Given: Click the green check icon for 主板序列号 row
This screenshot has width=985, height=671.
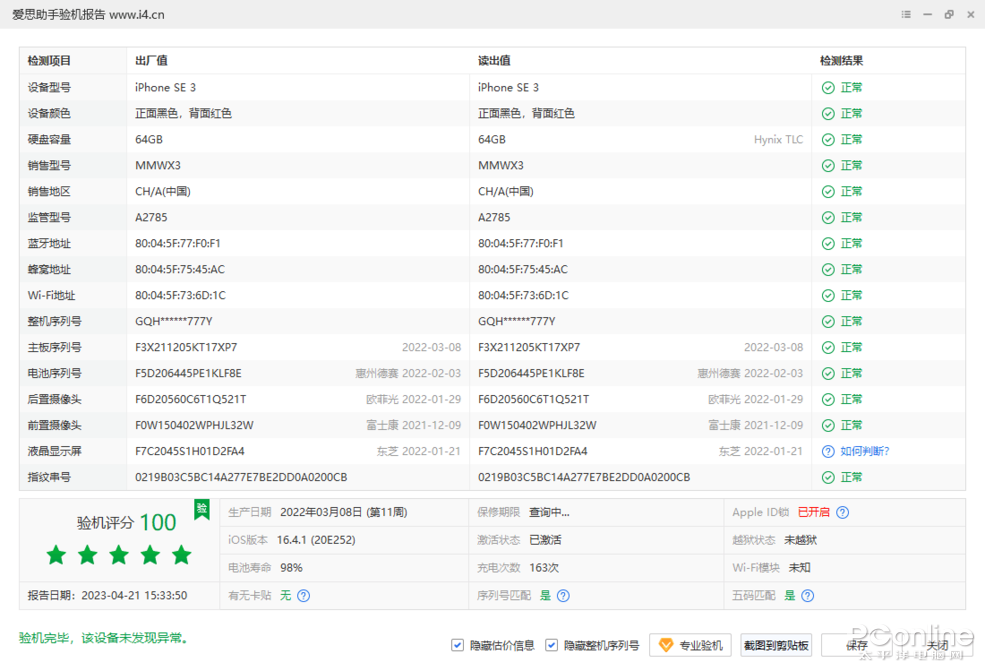Looking at the screenshot, I should tap(828, 347).
